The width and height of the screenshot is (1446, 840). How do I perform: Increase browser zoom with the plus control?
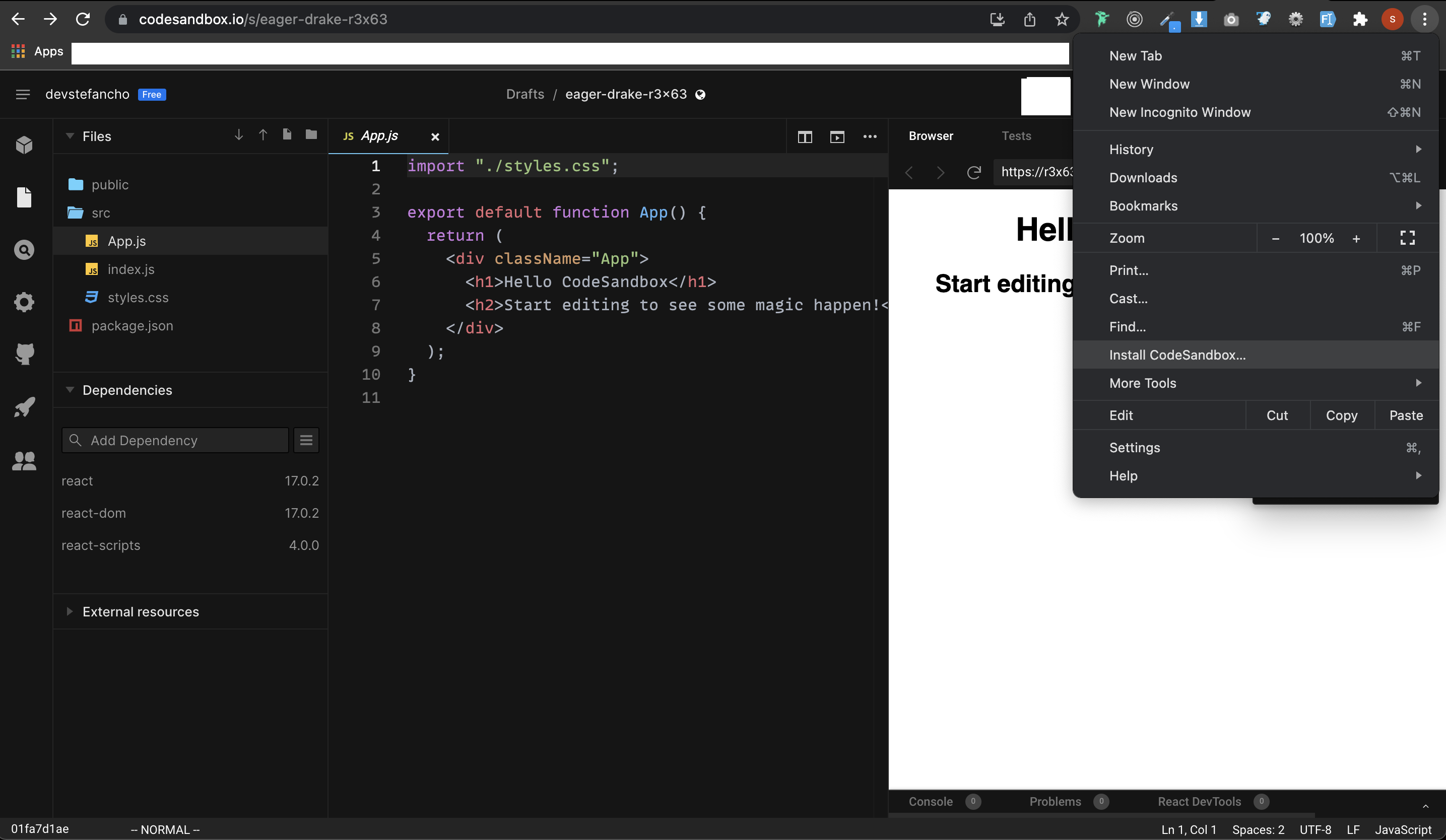tap(1356, 238)
